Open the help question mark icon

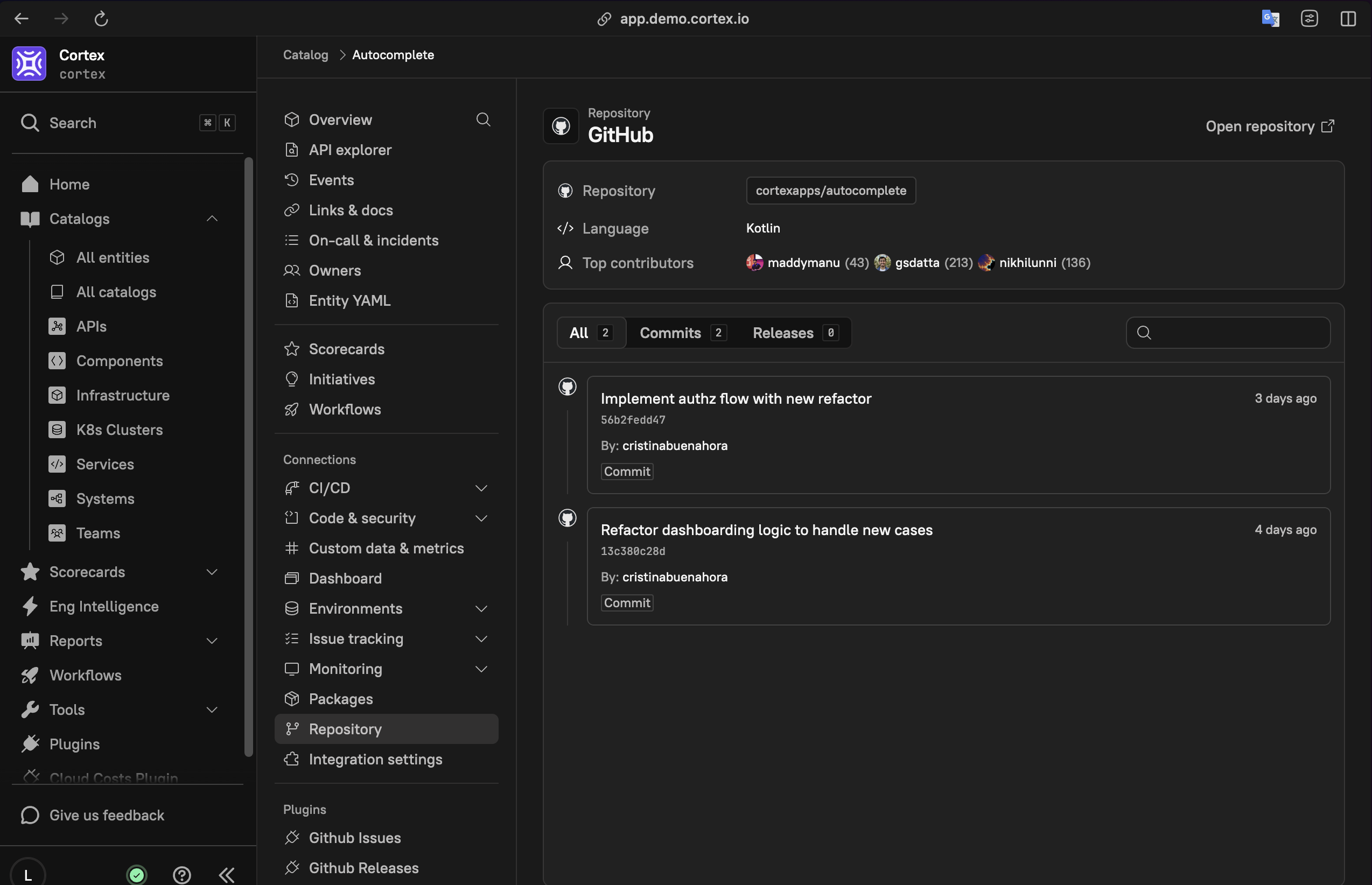(x=181, y=874)
